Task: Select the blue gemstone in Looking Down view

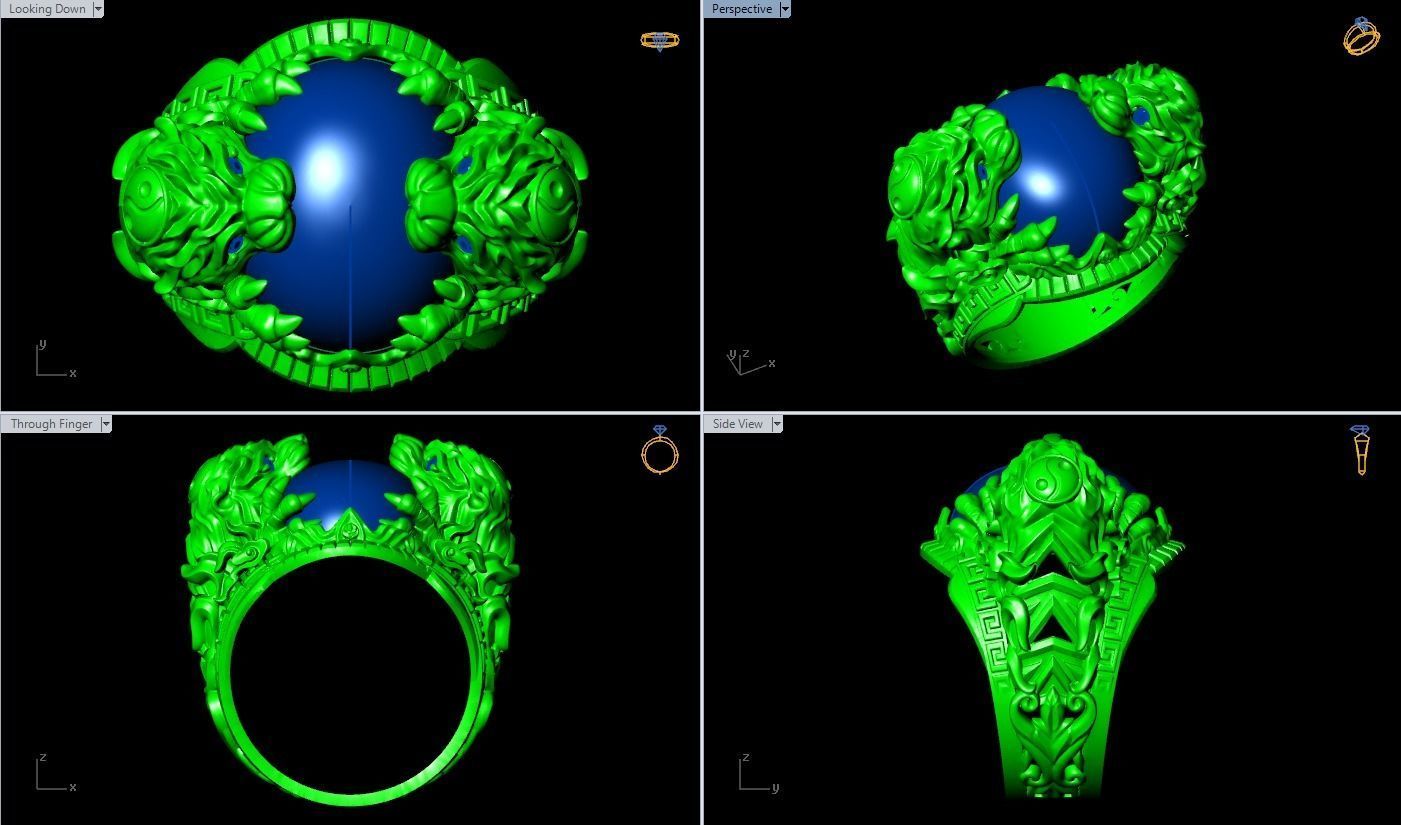Action: (348, 205)
